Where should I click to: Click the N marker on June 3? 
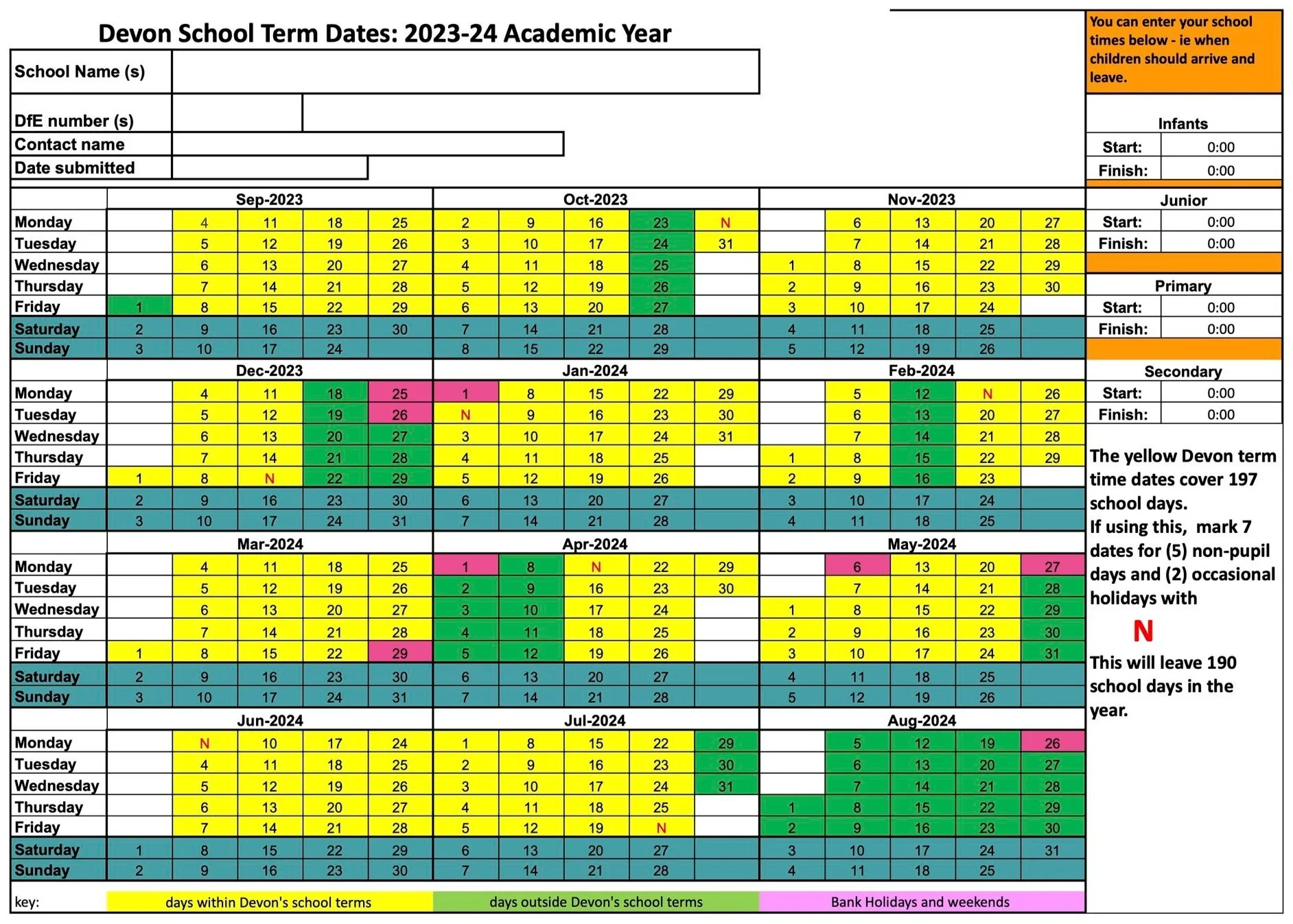click(204, 743)
